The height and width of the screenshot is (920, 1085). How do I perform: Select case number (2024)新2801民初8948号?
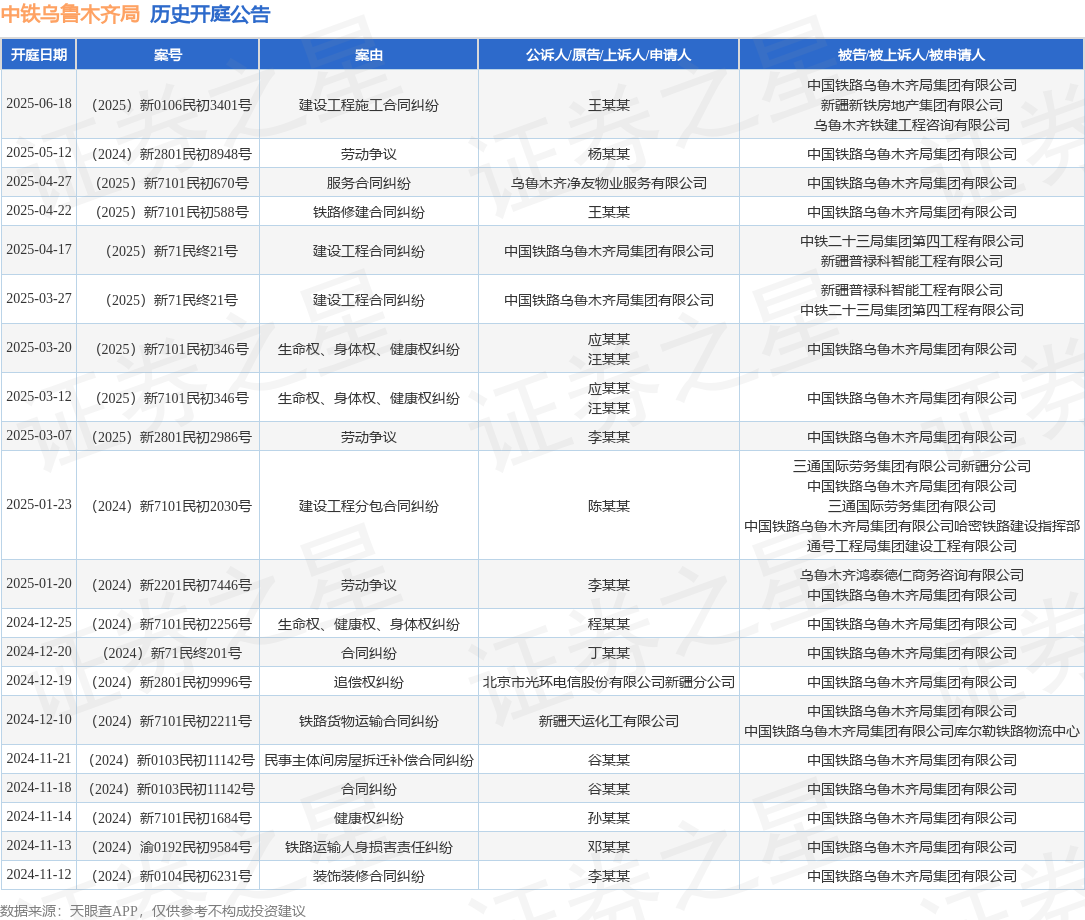tap(172, 154)
